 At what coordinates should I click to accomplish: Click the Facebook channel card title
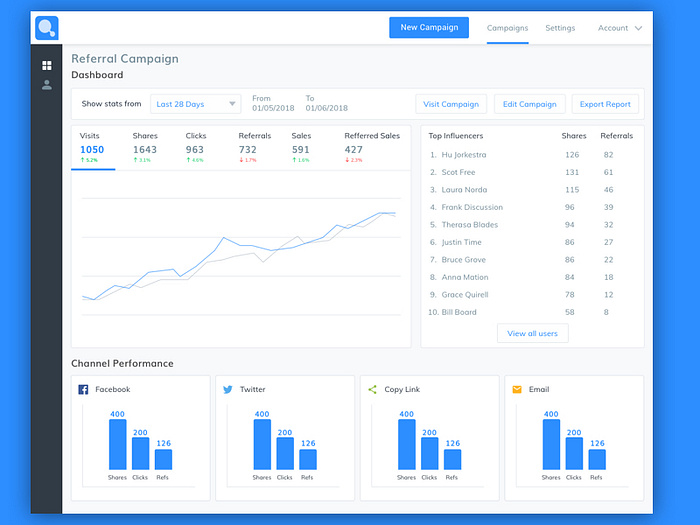coord(112,389)
